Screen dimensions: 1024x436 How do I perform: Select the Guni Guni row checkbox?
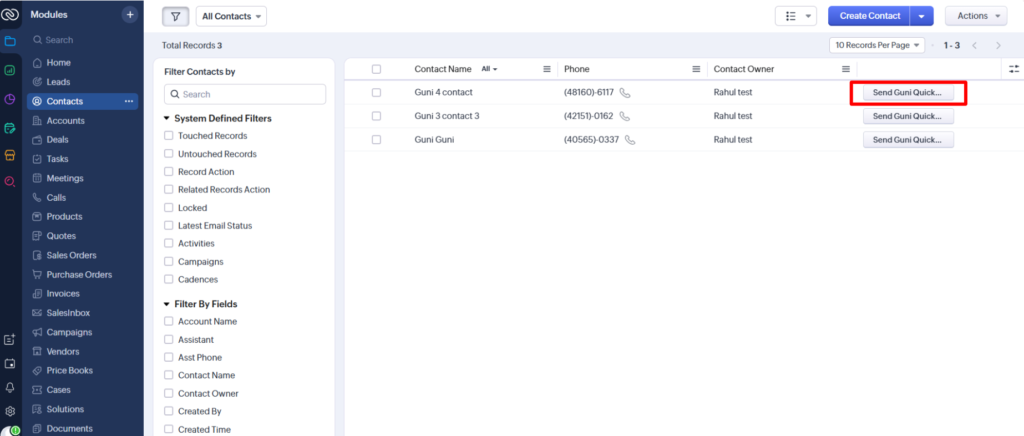pyautogui.click(x=376, y=140)
